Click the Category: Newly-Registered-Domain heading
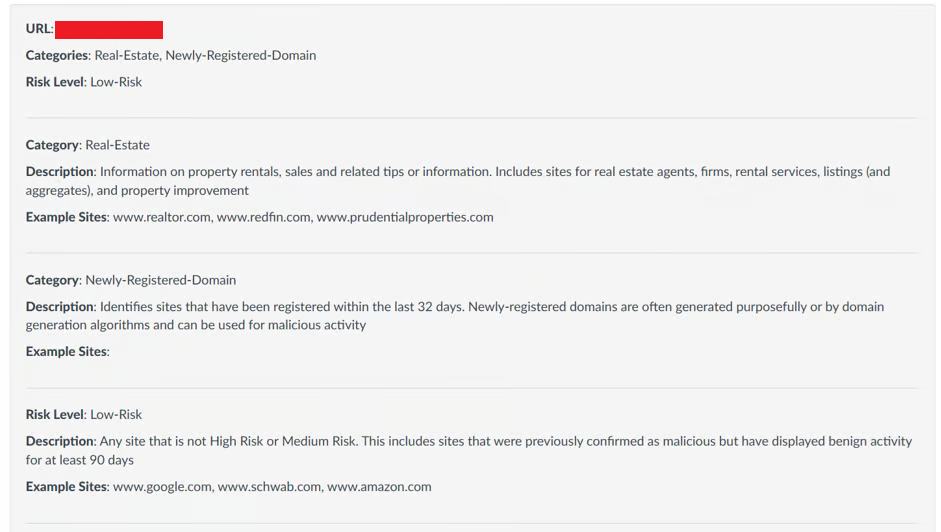Viewport: 941px width, 532px height. point(131,280)
